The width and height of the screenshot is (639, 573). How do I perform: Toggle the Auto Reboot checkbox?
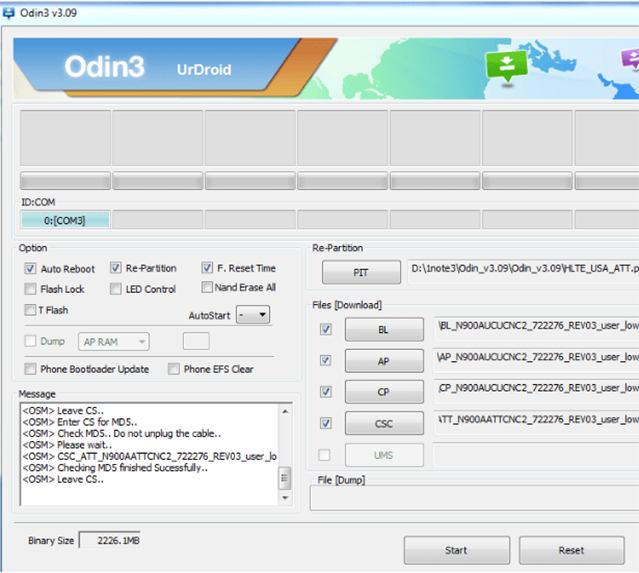pyautogui.click(x=30, y=269)
